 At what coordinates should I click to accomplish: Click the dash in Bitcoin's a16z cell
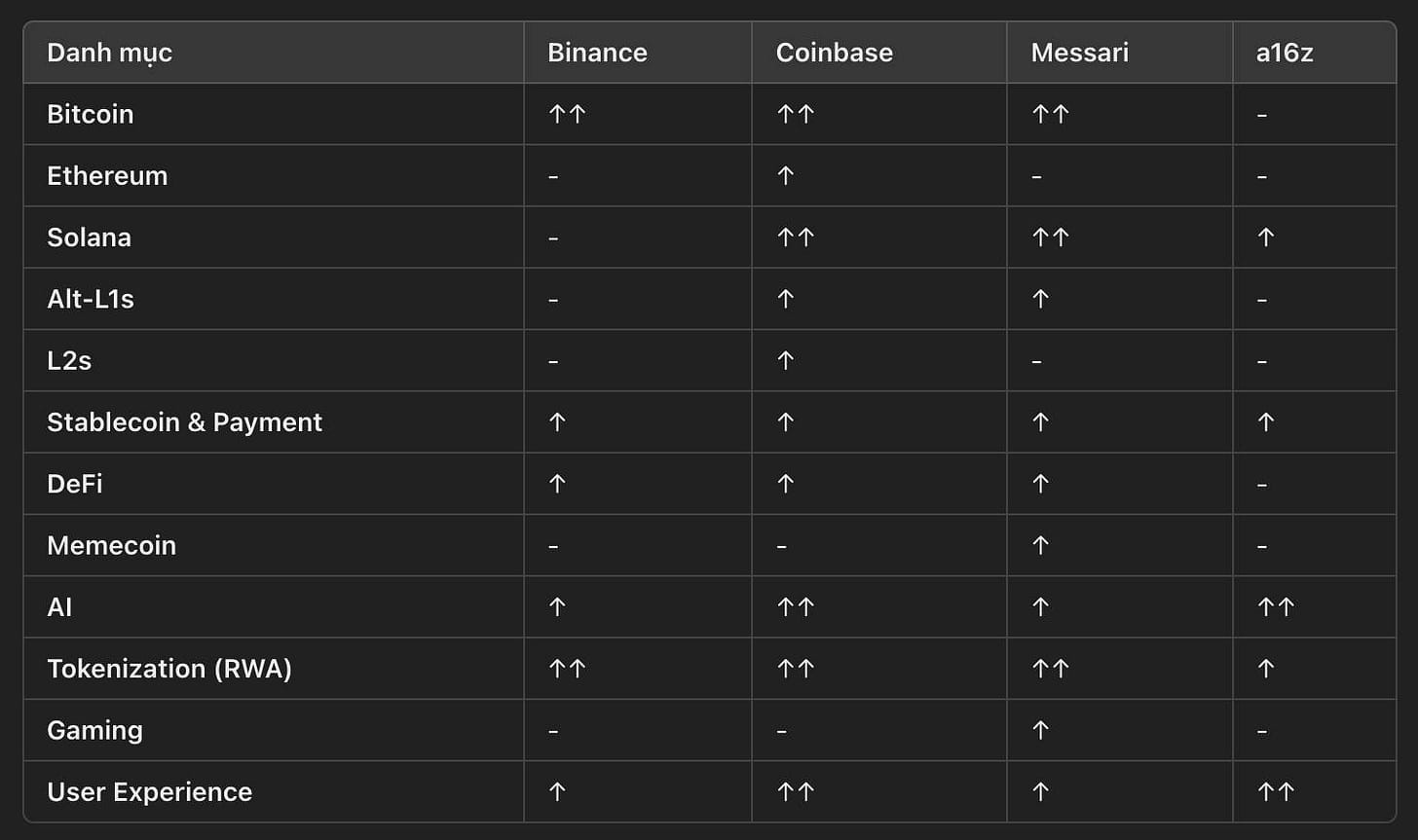pyautogui.click(x=1262, y=115)
